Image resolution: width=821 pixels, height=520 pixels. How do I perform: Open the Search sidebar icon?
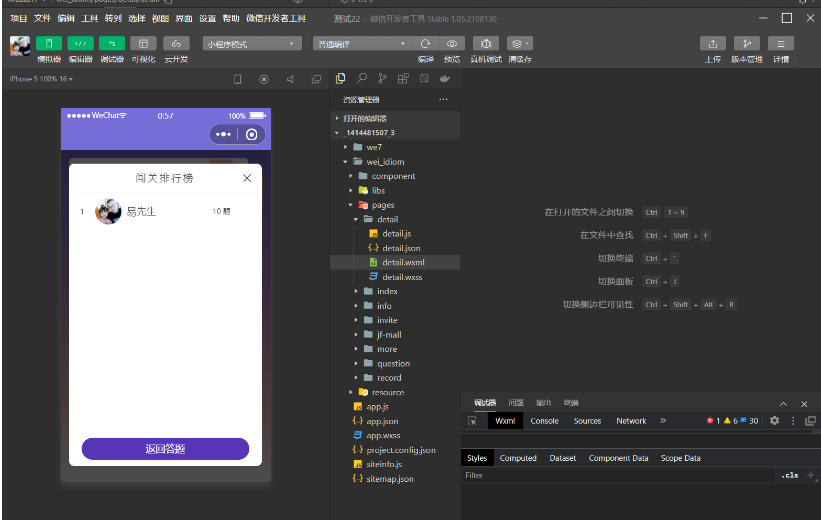pyautogui.click(x=362, y=79)
